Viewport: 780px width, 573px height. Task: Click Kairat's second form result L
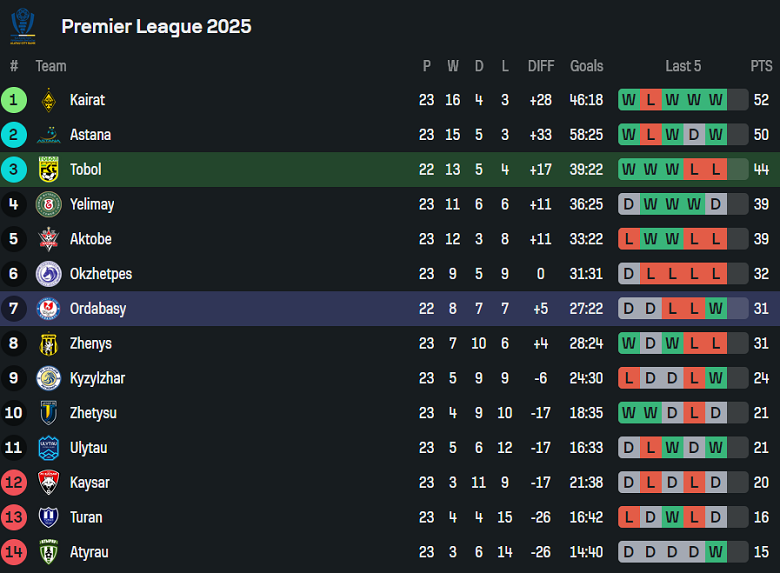(650, 100)
